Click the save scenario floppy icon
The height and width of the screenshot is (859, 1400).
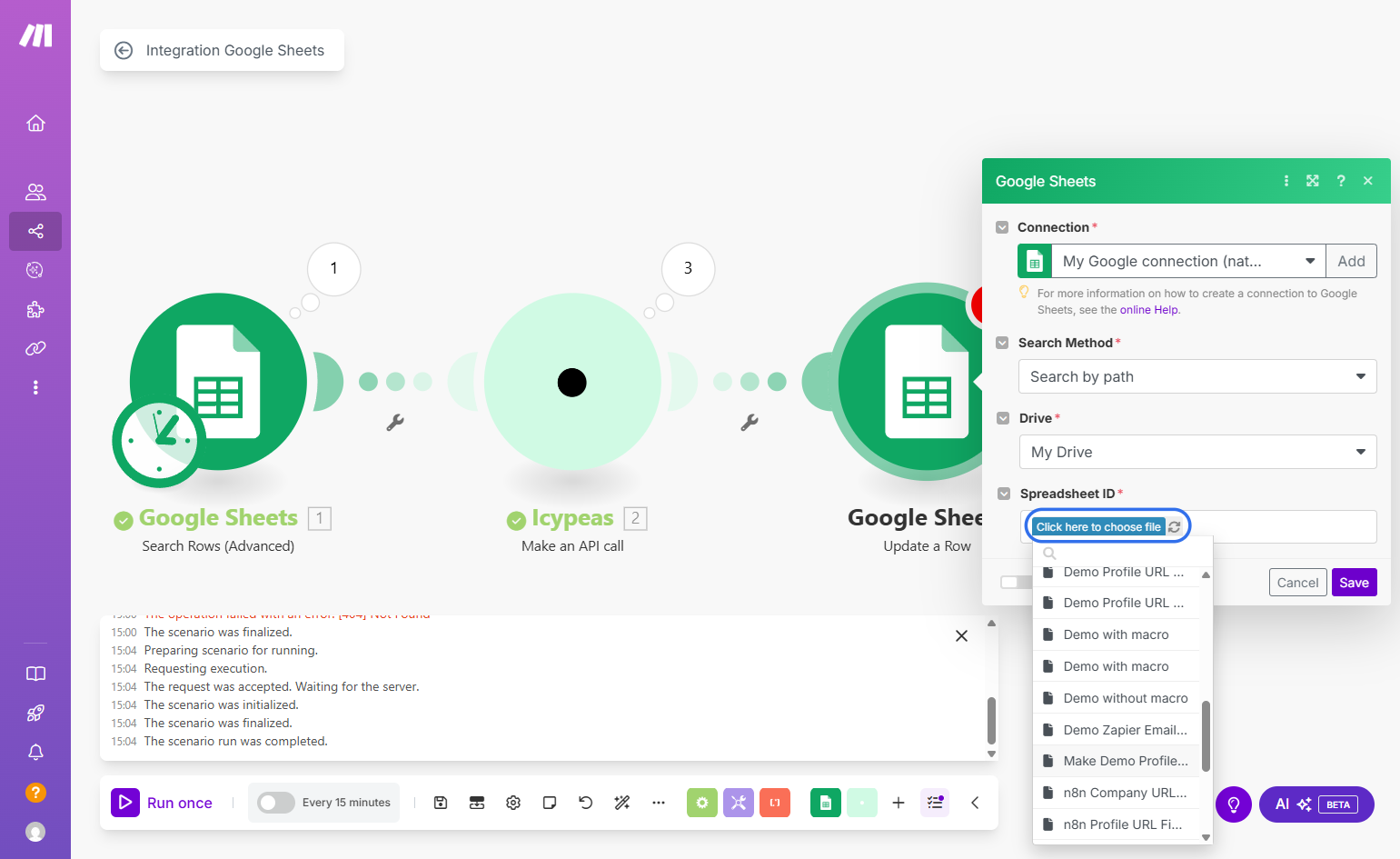pos(441,803)
